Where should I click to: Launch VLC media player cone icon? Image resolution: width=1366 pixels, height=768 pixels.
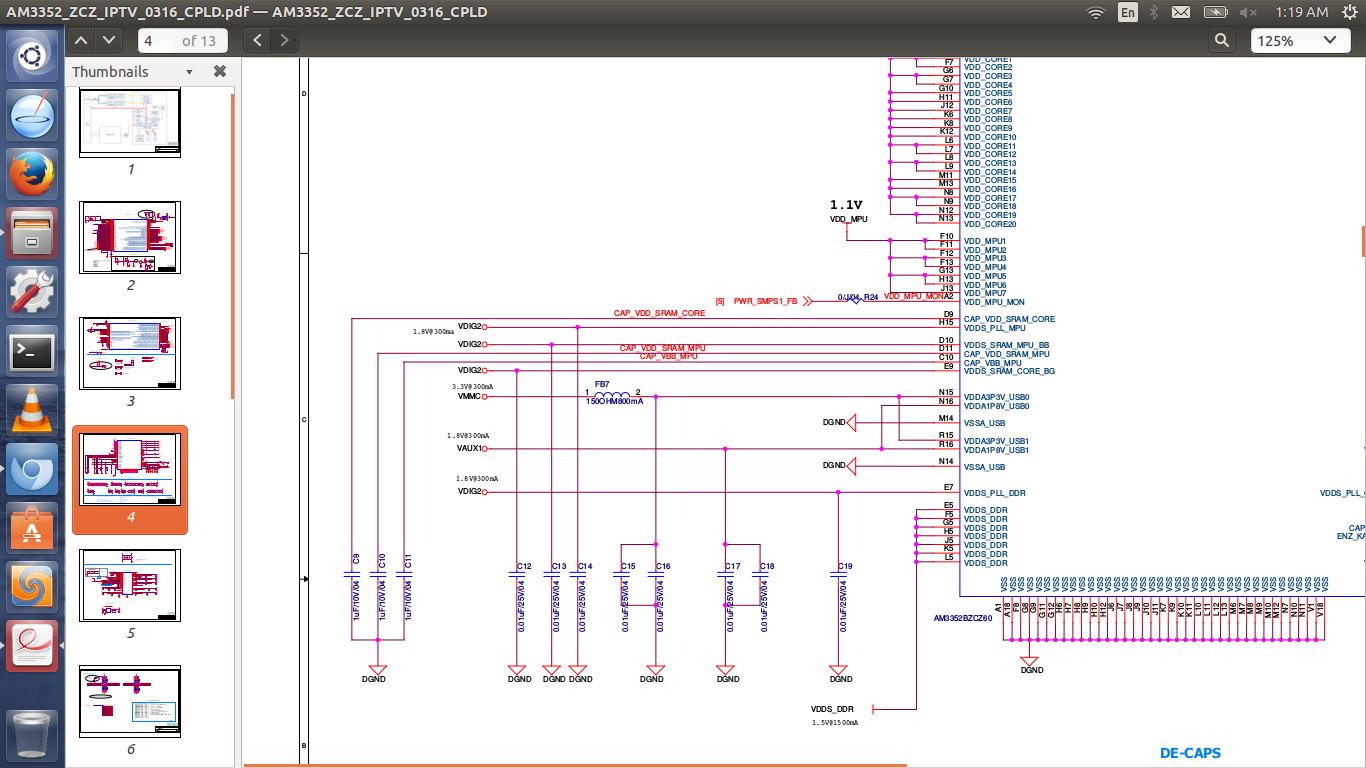pos(32,410)
